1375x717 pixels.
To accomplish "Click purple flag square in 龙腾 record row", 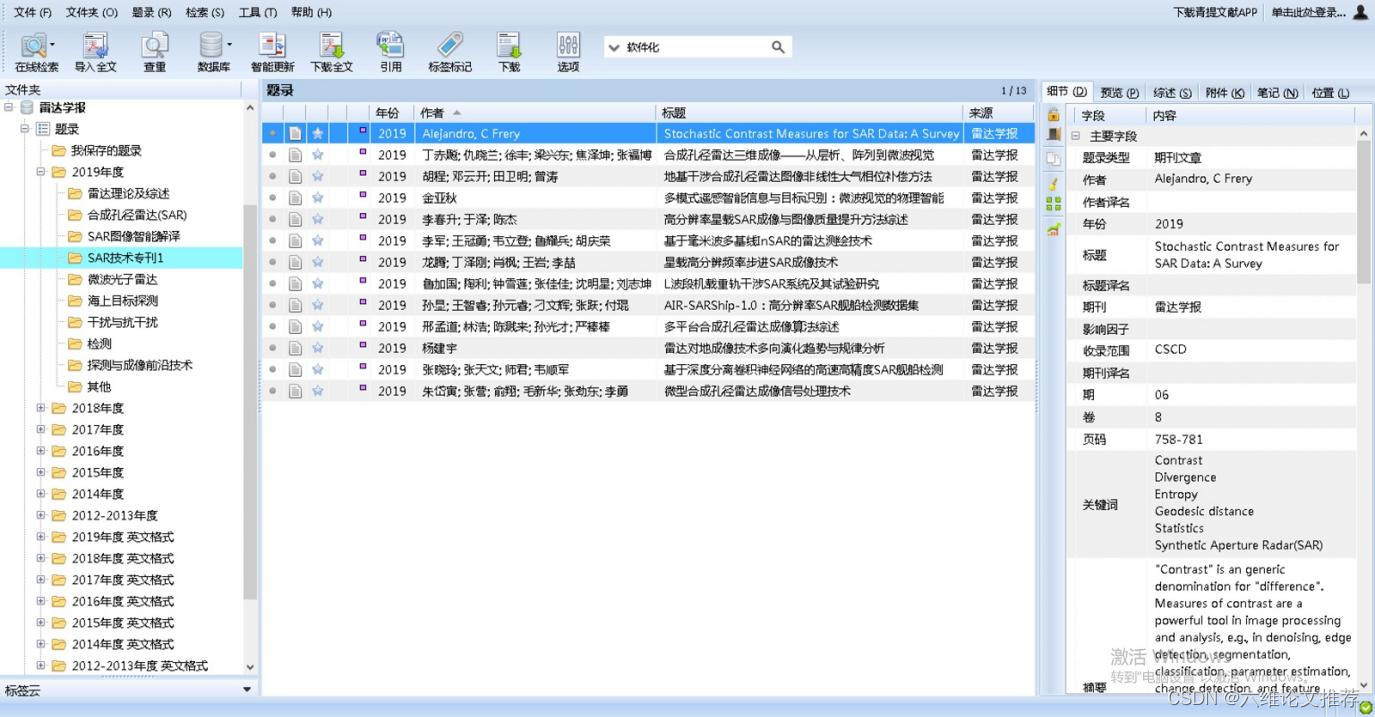I will click(x=363, y=259).
